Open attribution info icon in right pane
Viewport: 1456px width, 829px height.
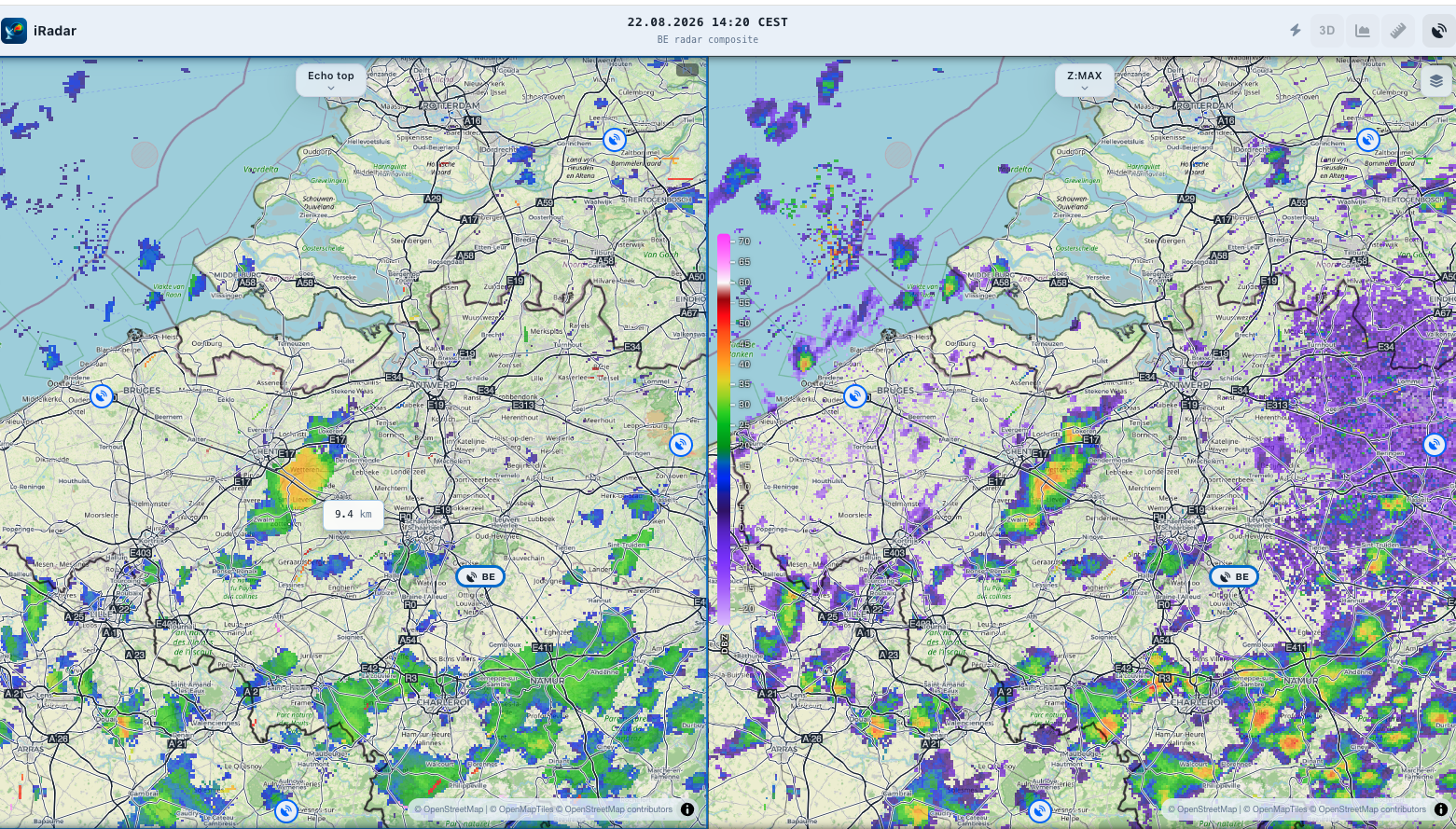pyautogui.click(x=1441, y=809)
